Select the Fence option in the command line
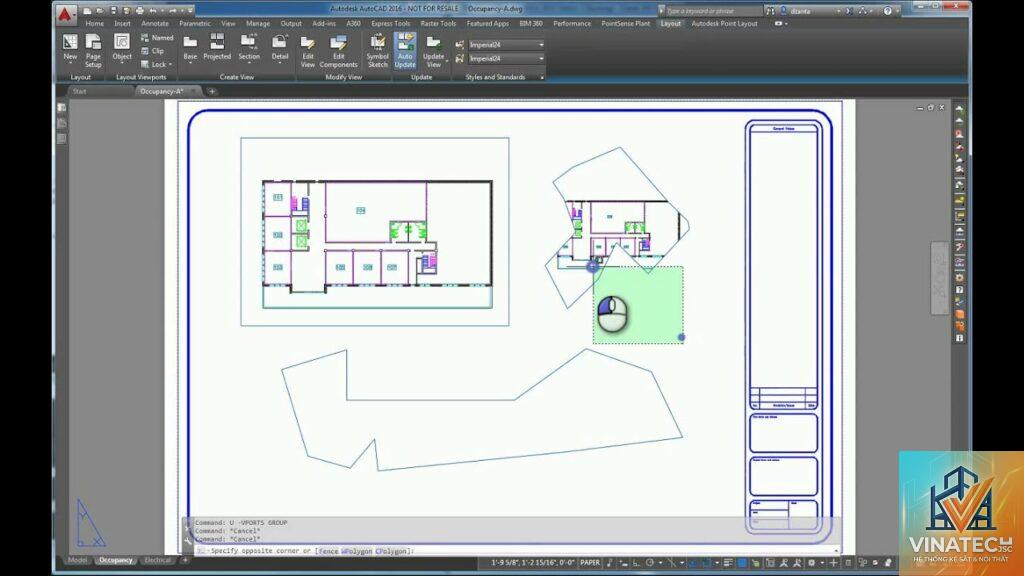Image resolution: width=1024 pixels, height=576 pixels. [x=328, y=551]
